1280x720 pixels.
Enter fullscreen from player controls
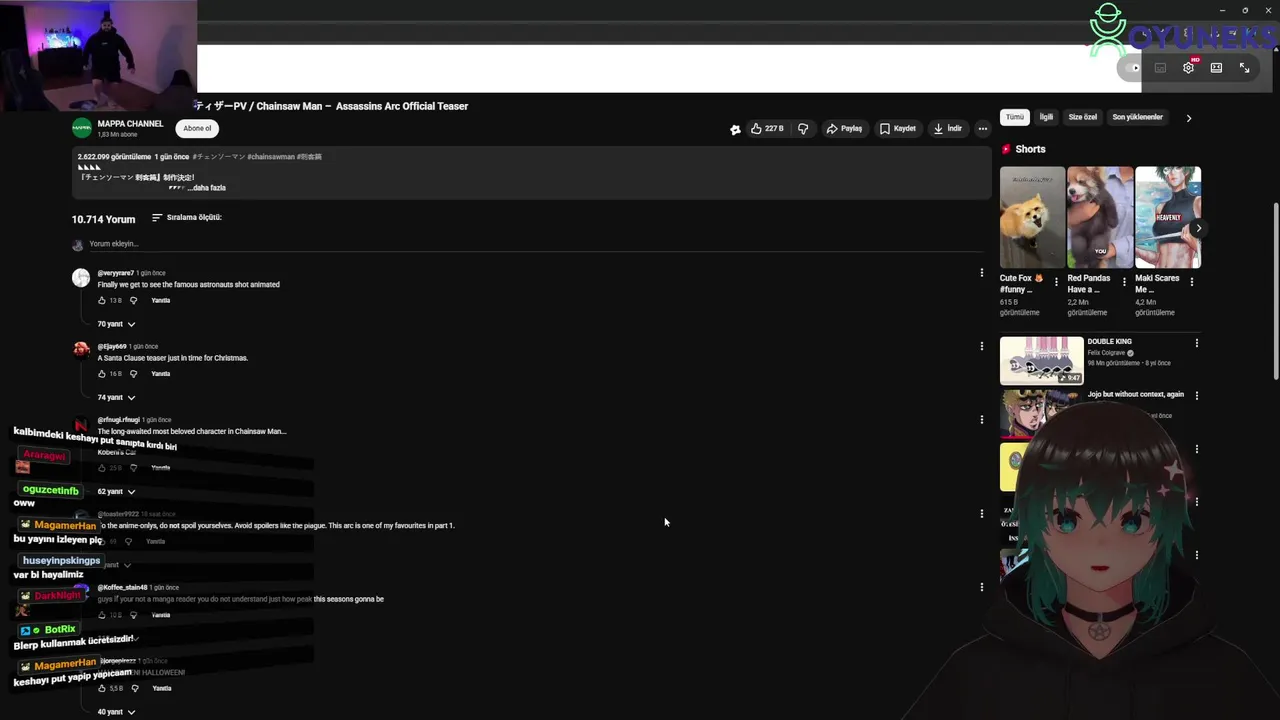point(1244,68)
